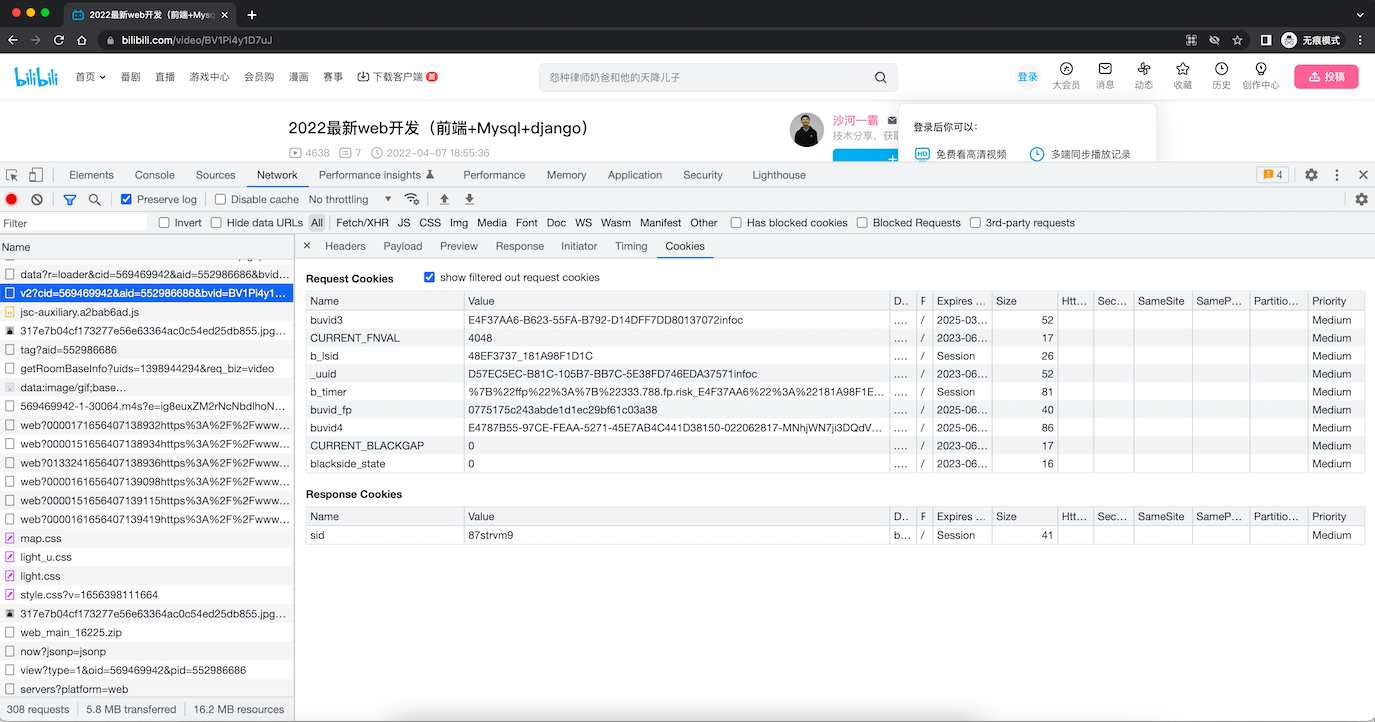
Task: Enable Hide data URLs checkbox
Action: point(216,223)
